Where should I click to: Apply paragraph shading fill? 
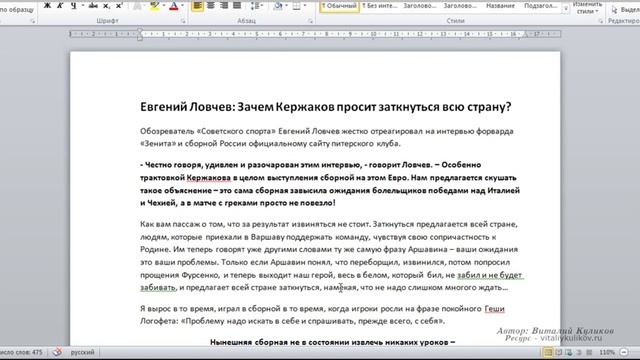(278, 5)
